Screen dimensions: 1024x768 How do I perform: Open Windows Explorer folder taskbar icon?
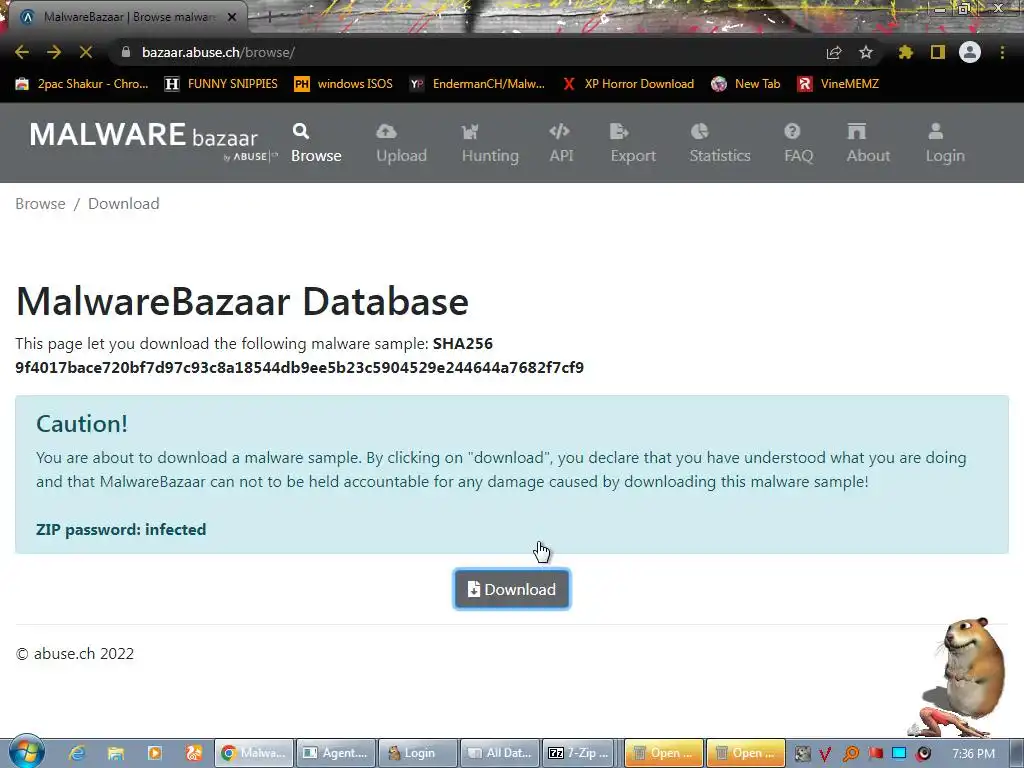click(116, 753)
